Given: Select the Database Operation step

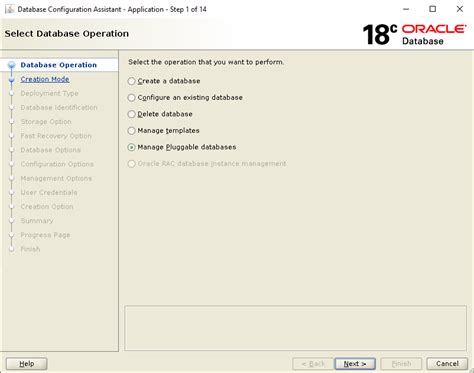Looking at the screenshot, I should pyautogui.click(x=59, y=65).
